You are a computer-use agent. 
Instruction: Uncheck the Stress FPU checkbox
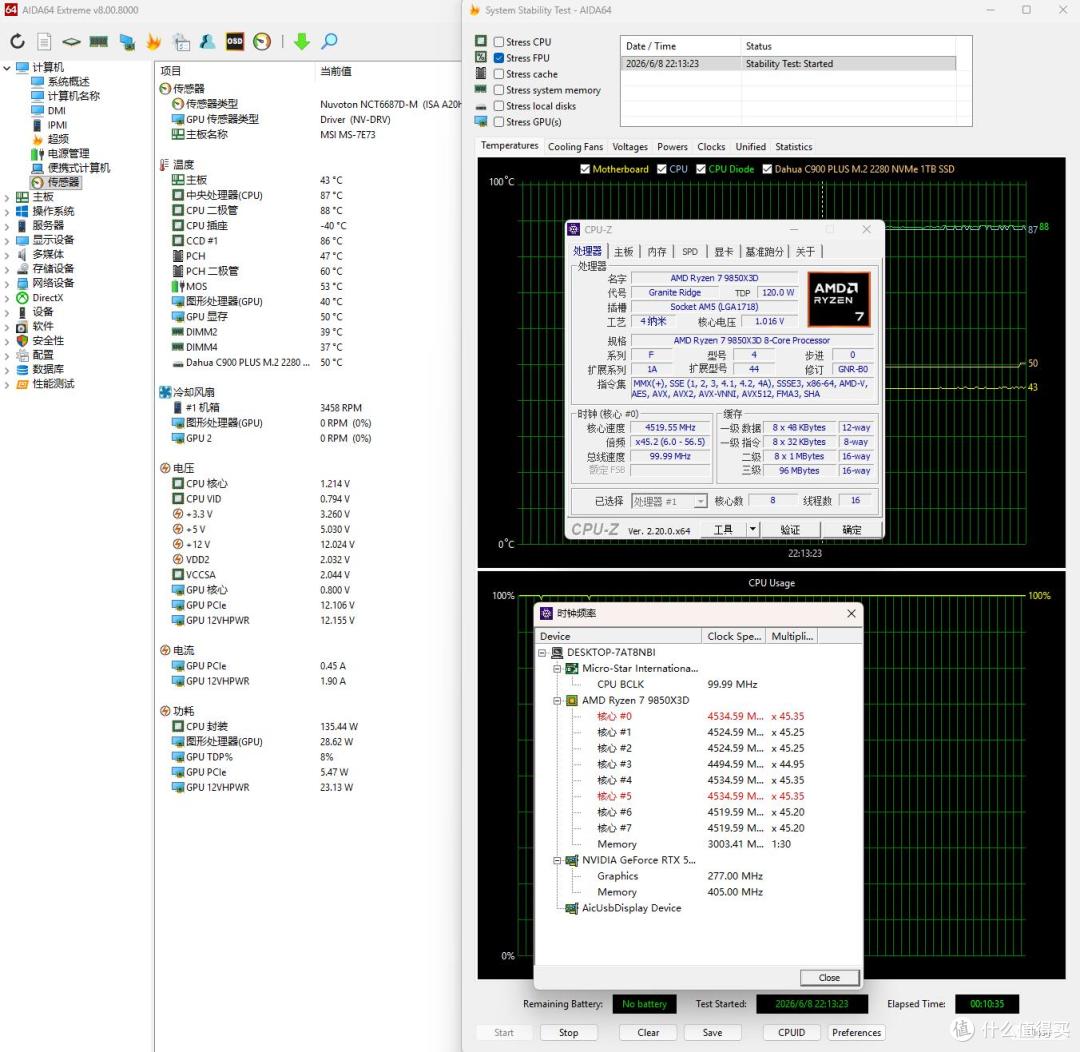coord(499,58)
